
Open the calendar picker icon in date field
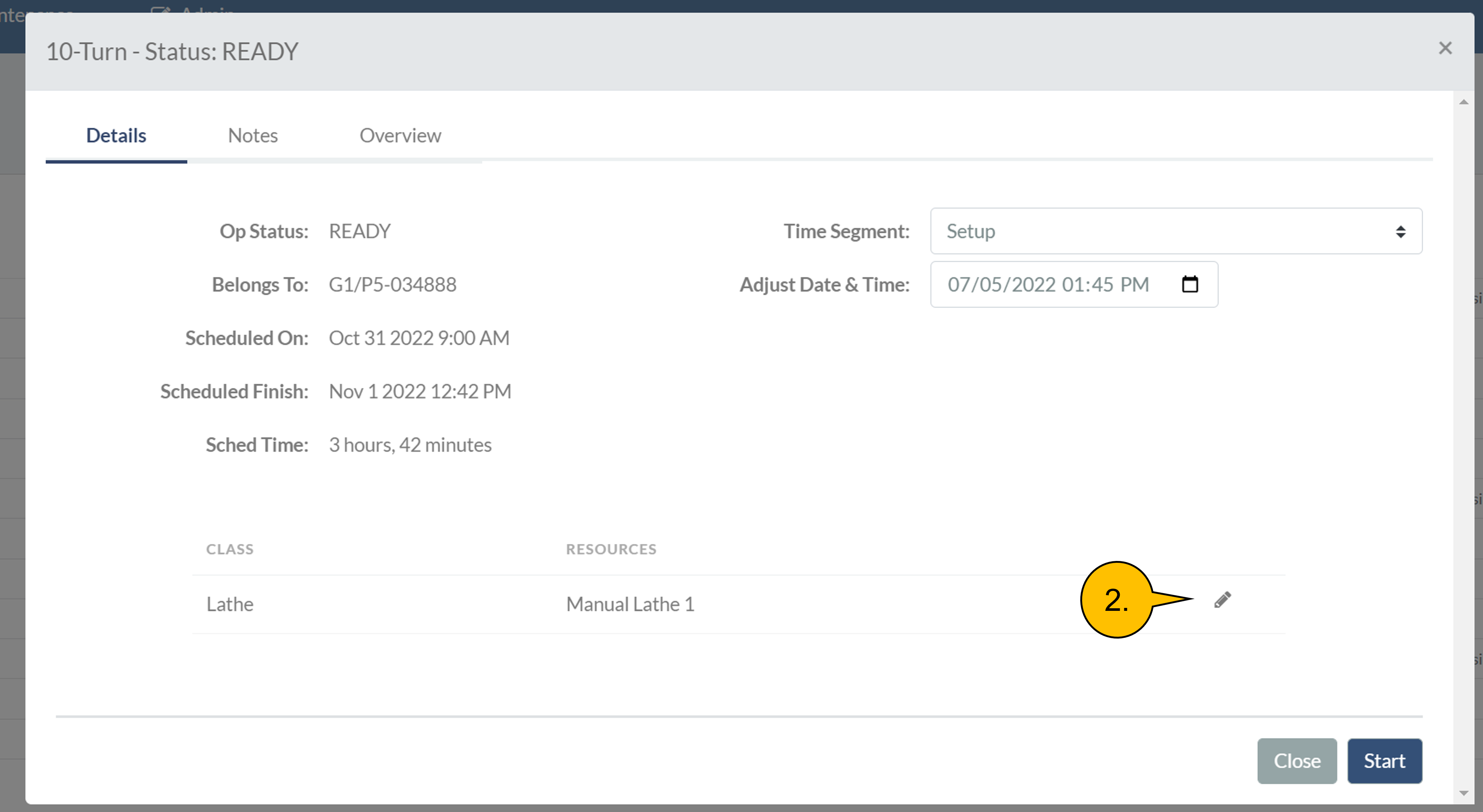pos(1189,284)
